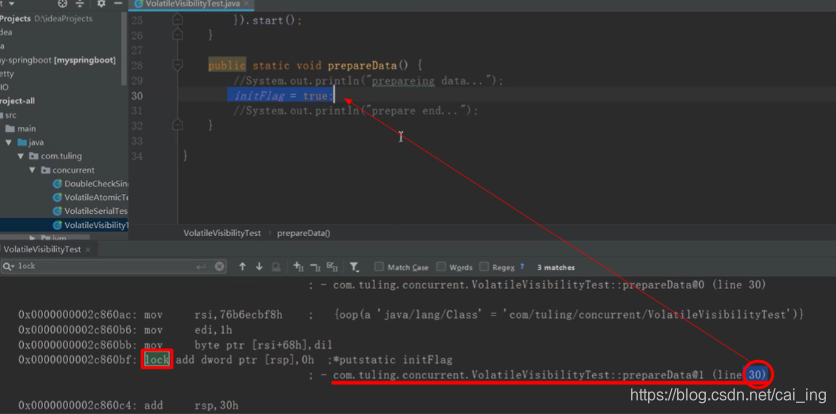Click Projects D:\ideaProjects root node
The height and width of the screenshot is (414, 836).
(x=46, y=19)
